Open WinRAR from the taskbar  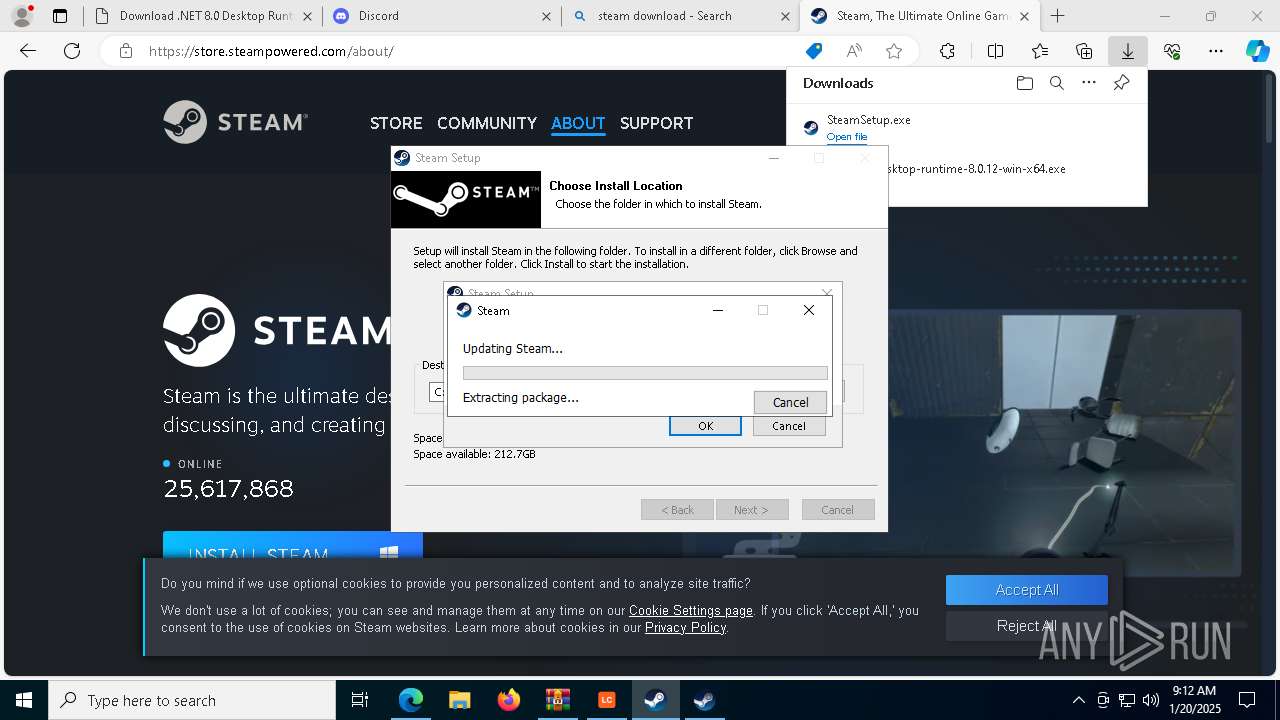click(557, 700)
